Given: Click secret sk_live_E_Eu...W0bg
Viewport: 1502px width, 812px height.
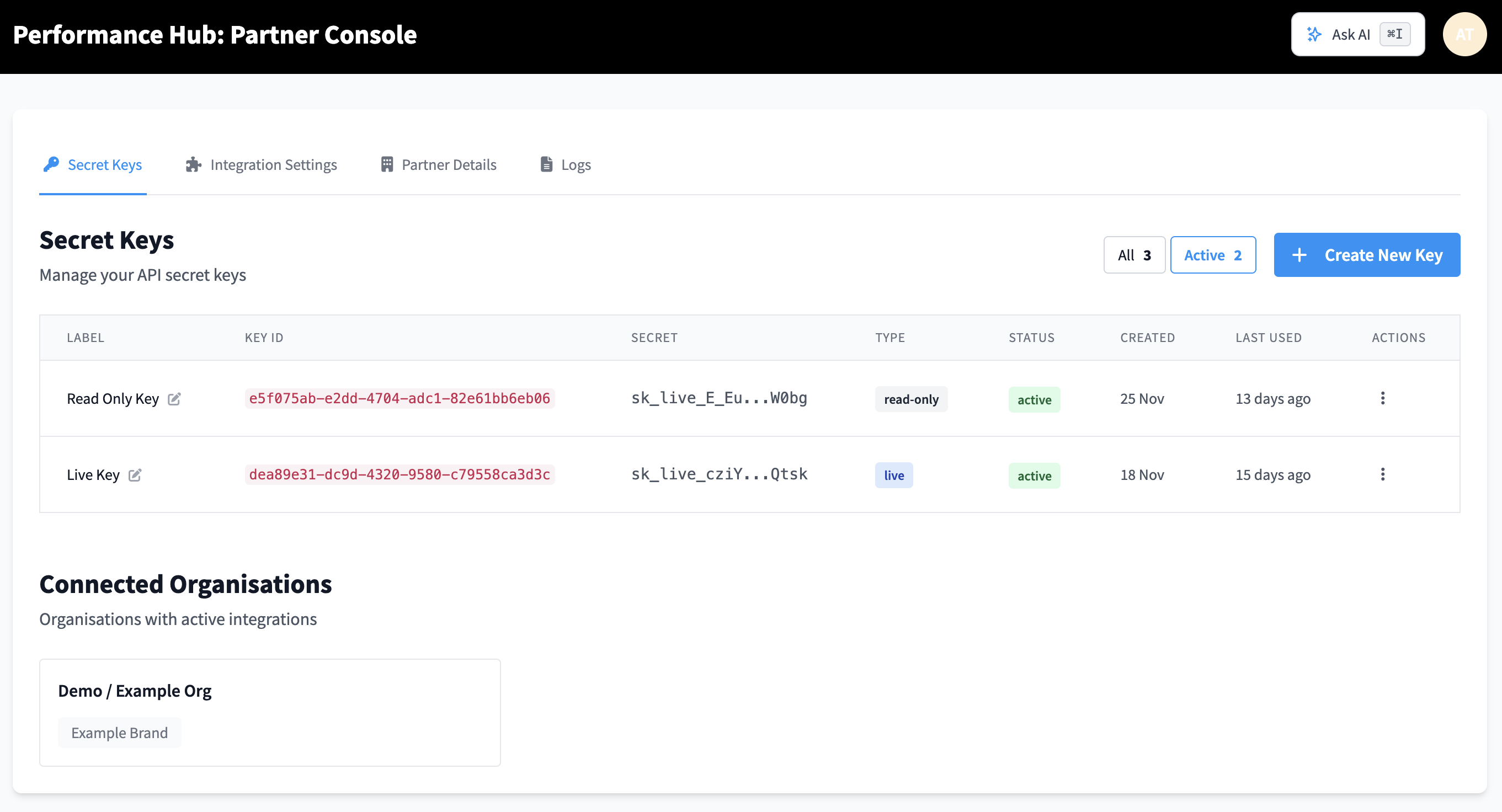Looking at the screenshot, I should pos(719,398).
